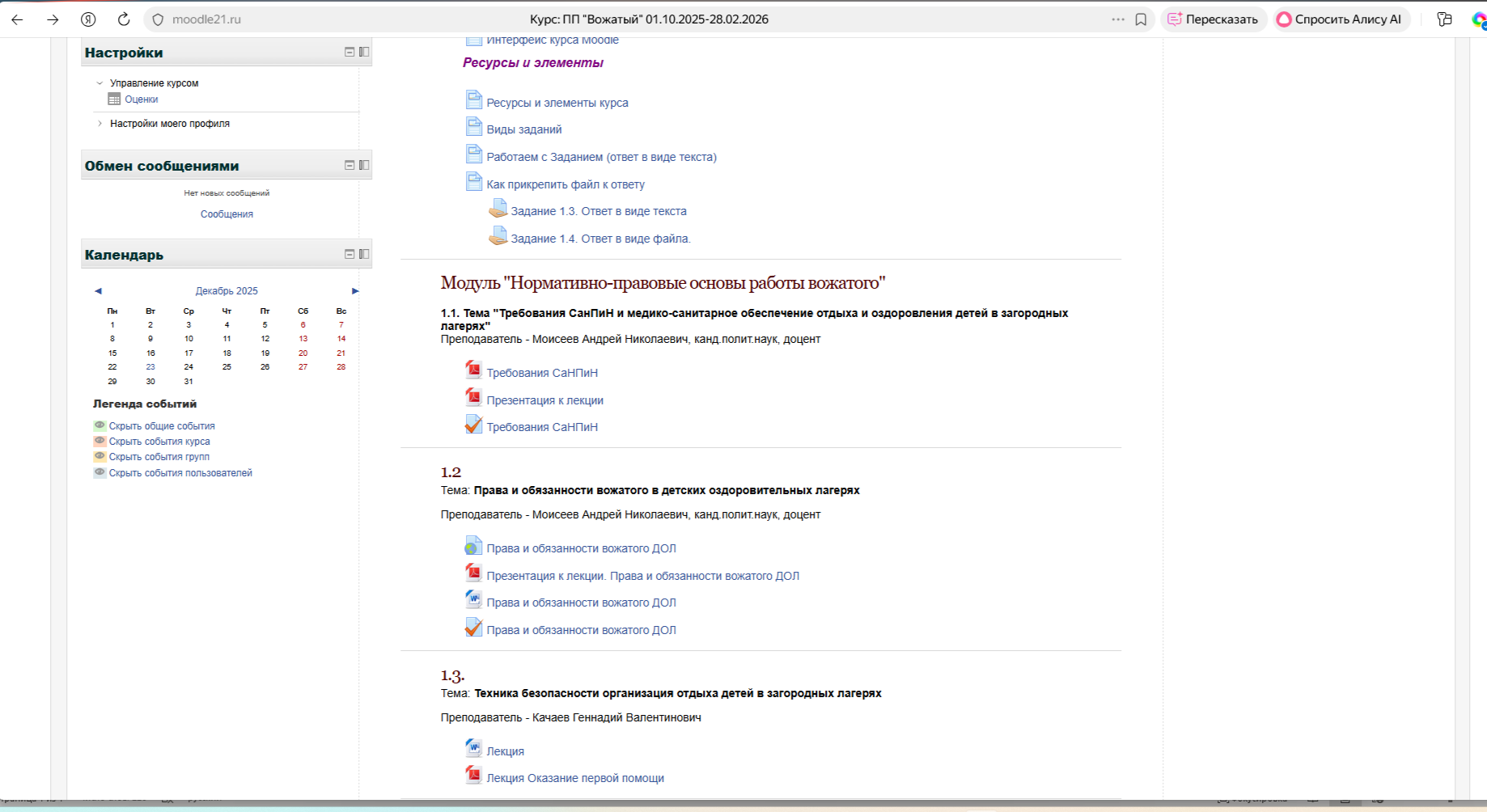Hide события курса via eye icon
The image size is (1487, 812).
100,441
